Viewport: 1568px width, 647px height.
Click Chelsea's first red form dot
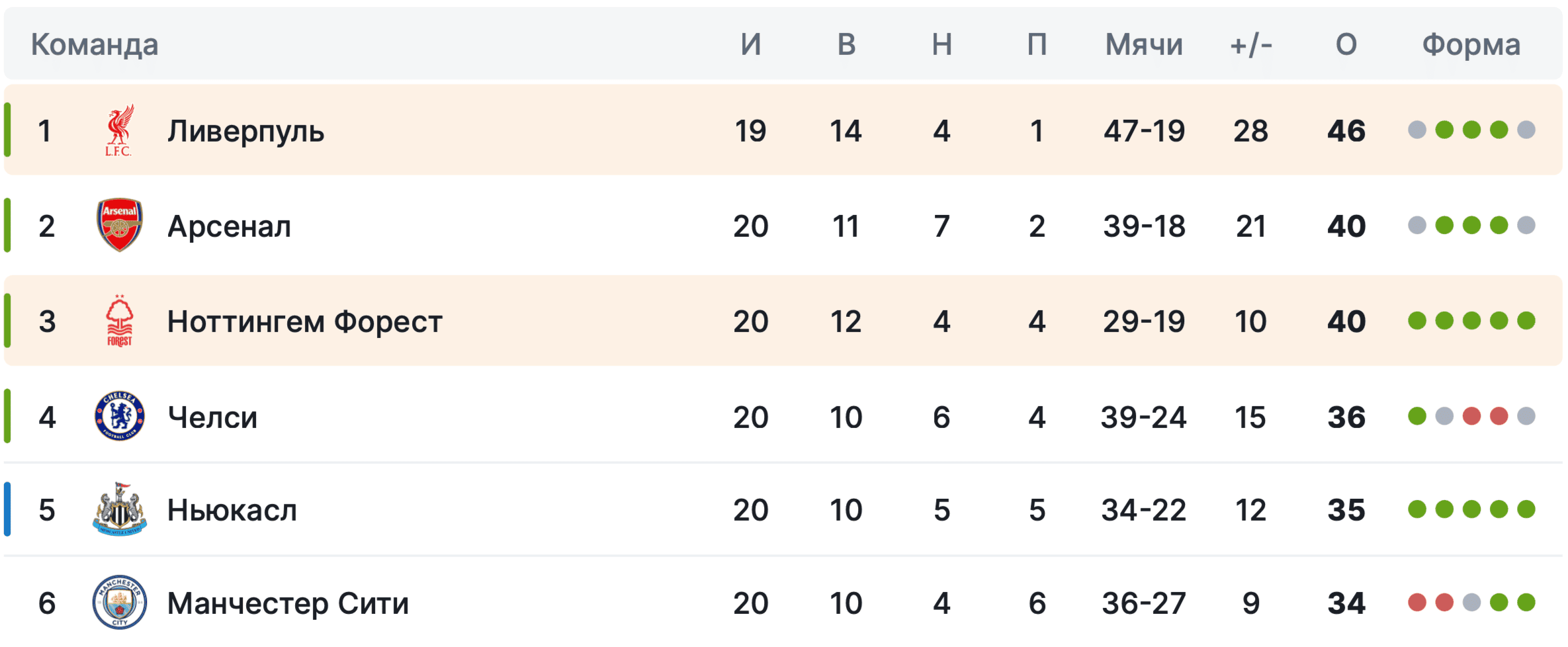(1471, 416)
